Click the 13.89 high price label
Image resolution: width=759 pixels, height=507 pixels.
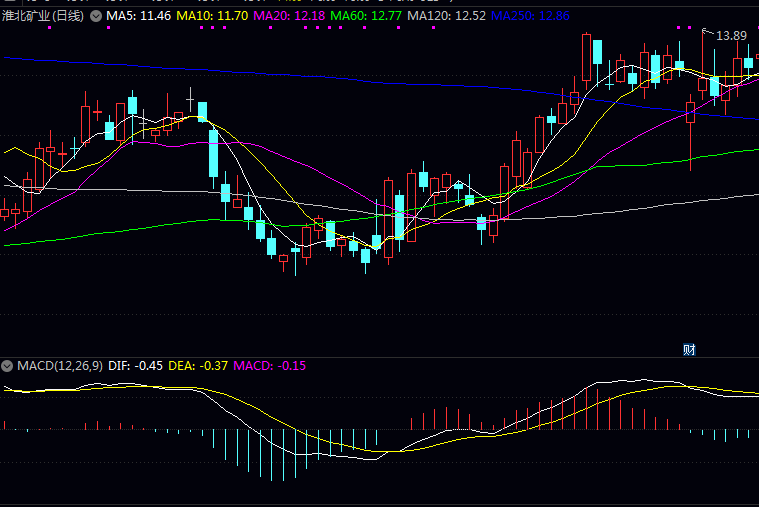click(x=731, y=36)
